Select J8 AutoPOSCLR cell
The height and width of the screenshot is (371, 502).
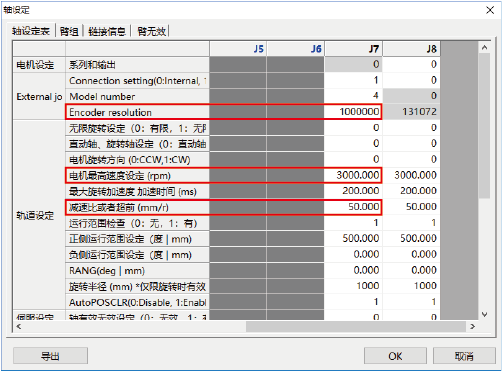coord(411,302)
